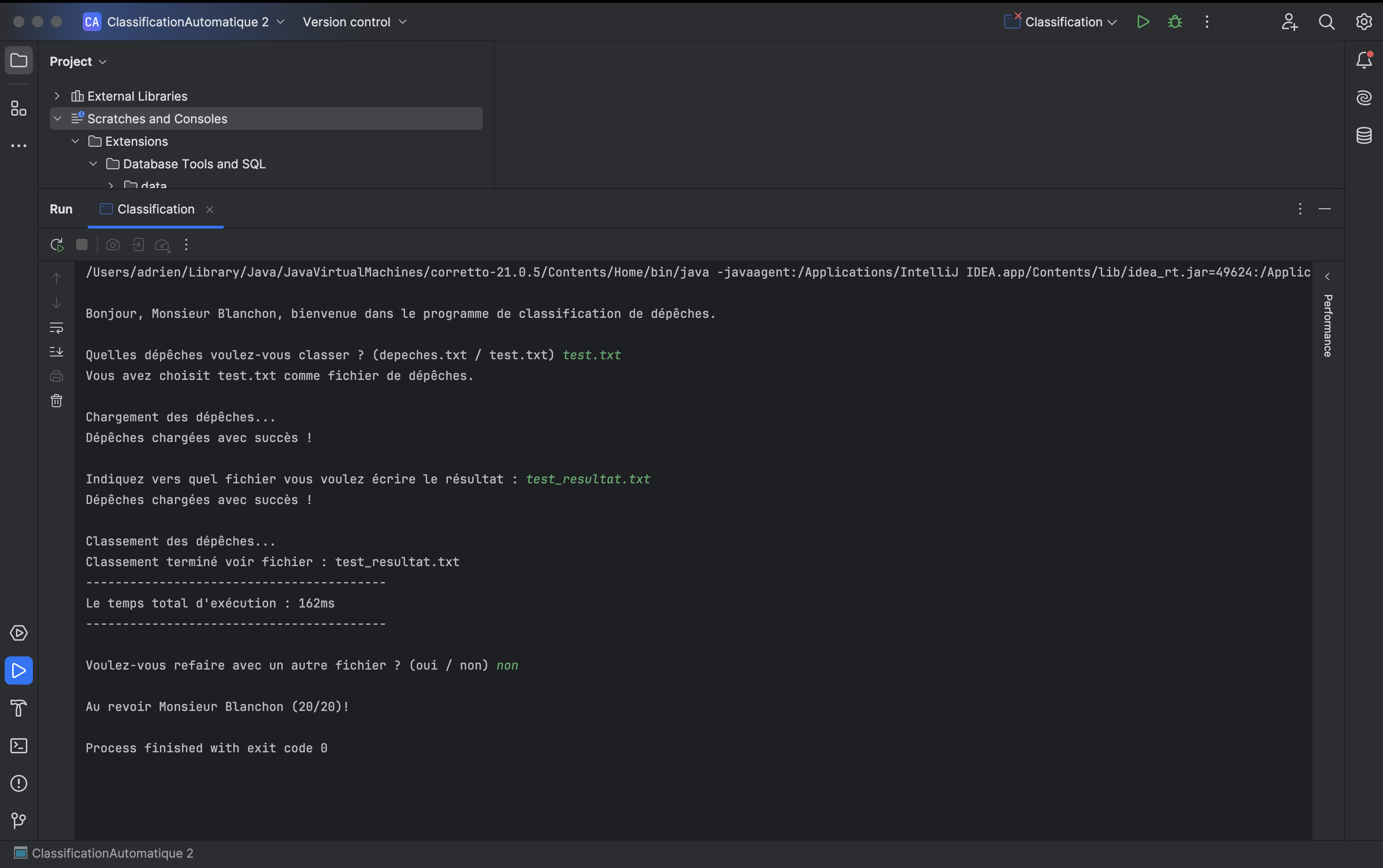The height and width of the screenshot is (868, 1383).
Task: Click the 'Process finished with exit code 0' line
Action: pyautogui.click(x=206, y=748)
